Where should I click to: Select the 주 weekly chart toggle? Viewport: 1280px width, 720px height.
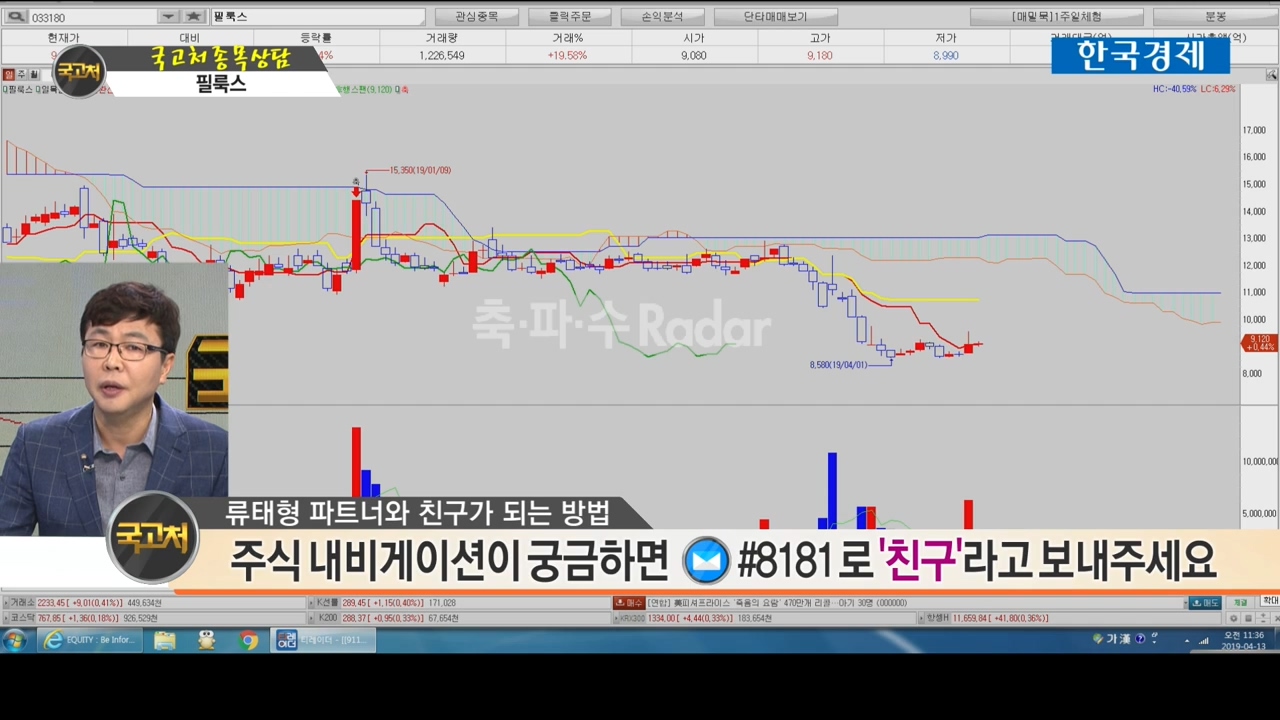point(21,75)
